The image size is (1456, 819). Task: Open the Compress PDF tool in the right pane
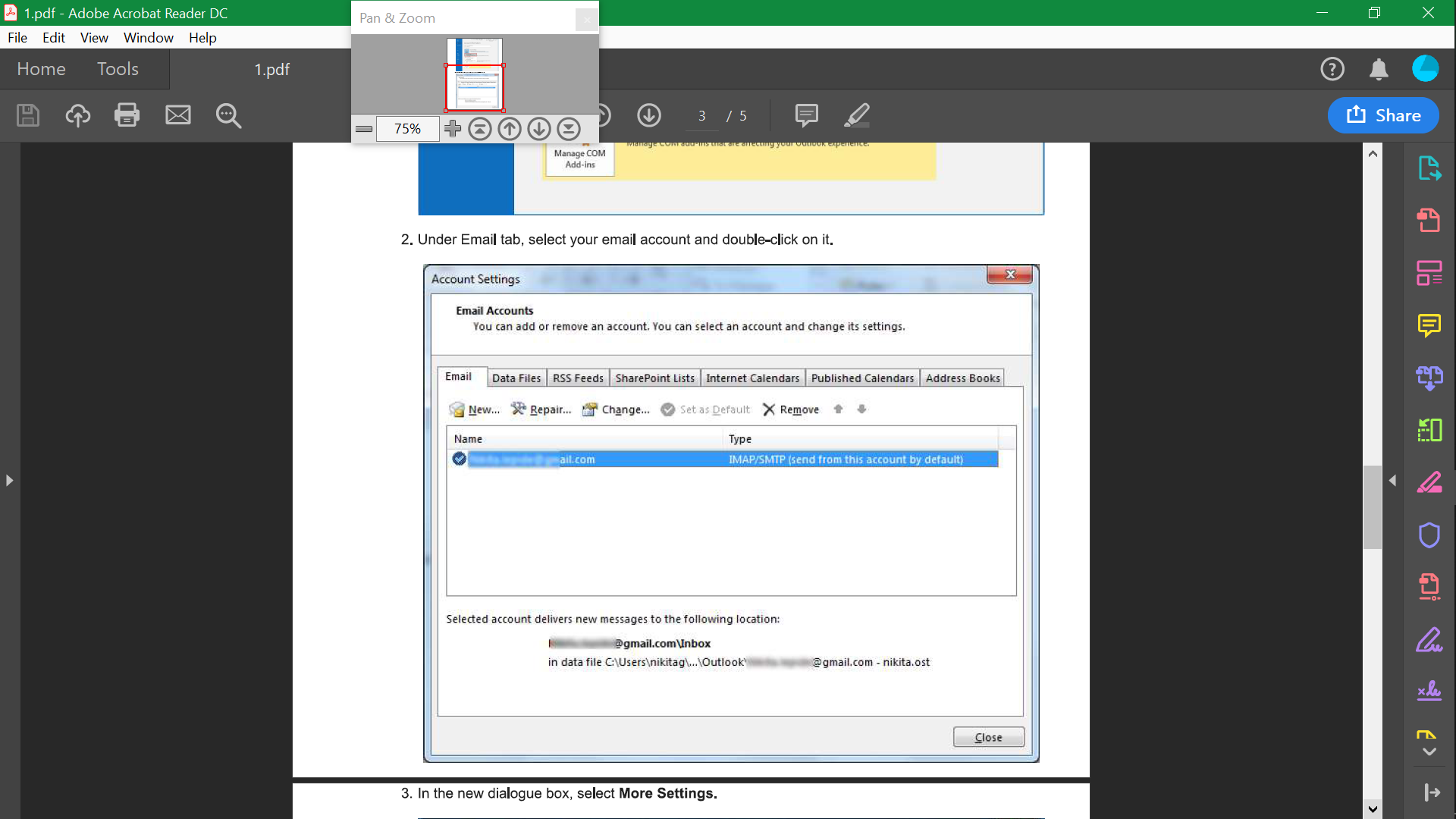click(1429, 587)
